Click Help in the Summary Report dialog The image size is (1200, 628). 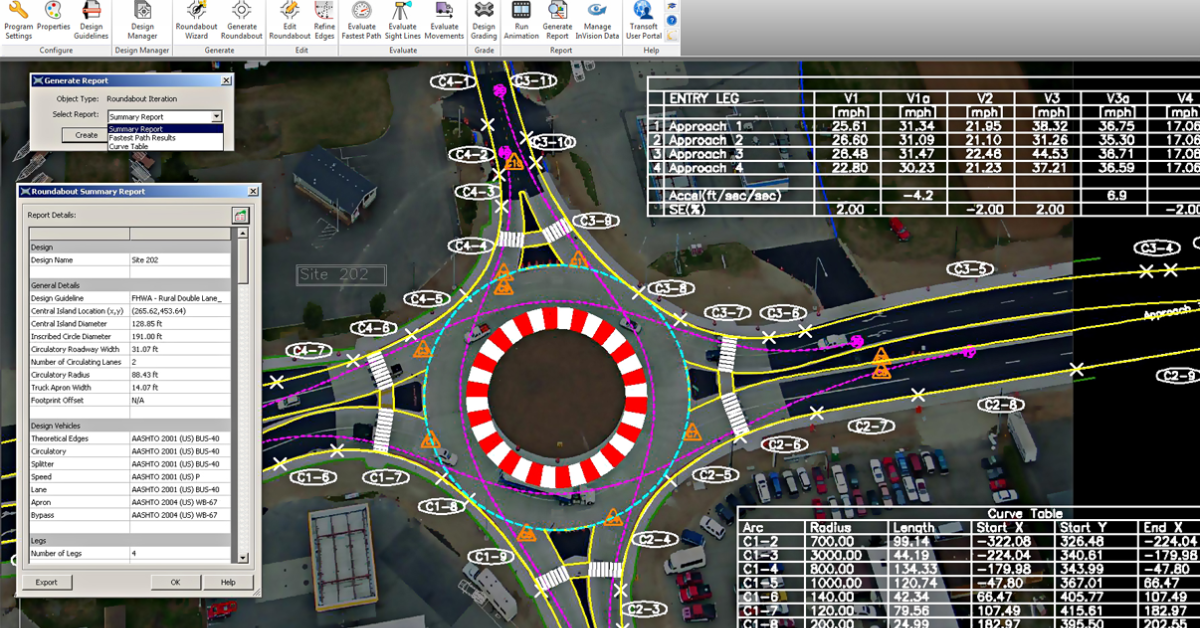point(228,582)
